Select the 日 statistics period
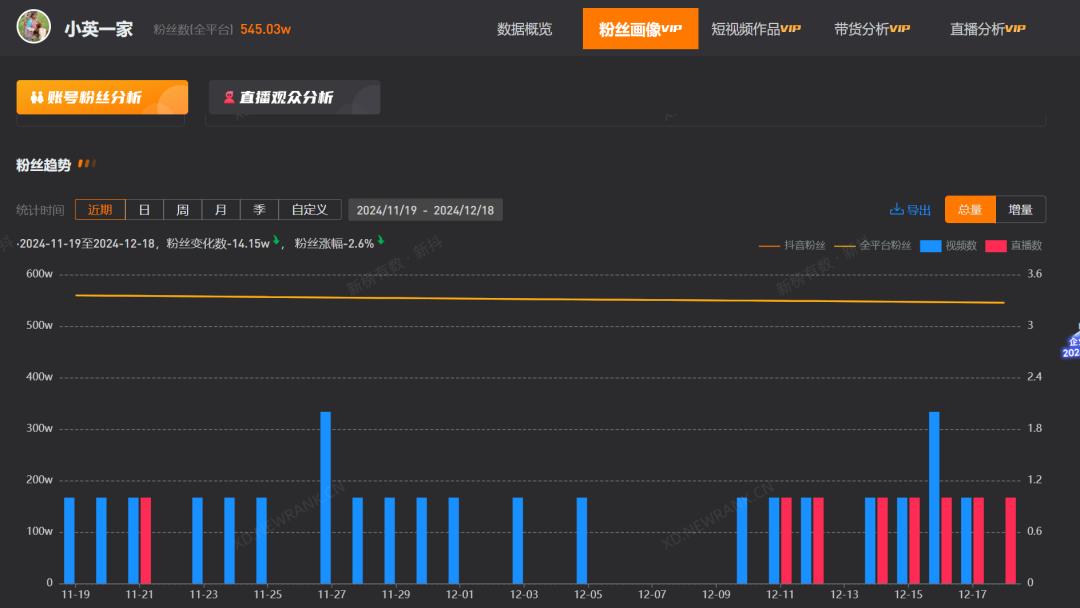This screenshot has width=1080, height=608. click(x=144, y=210)
